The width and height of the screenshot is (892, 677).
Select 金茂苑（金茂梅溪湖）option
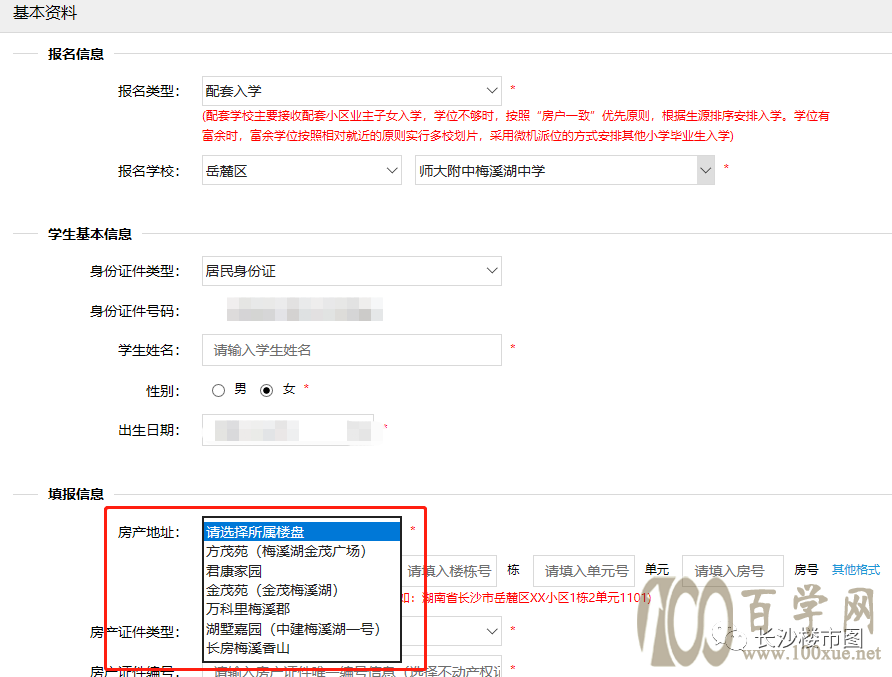point(302,590)
